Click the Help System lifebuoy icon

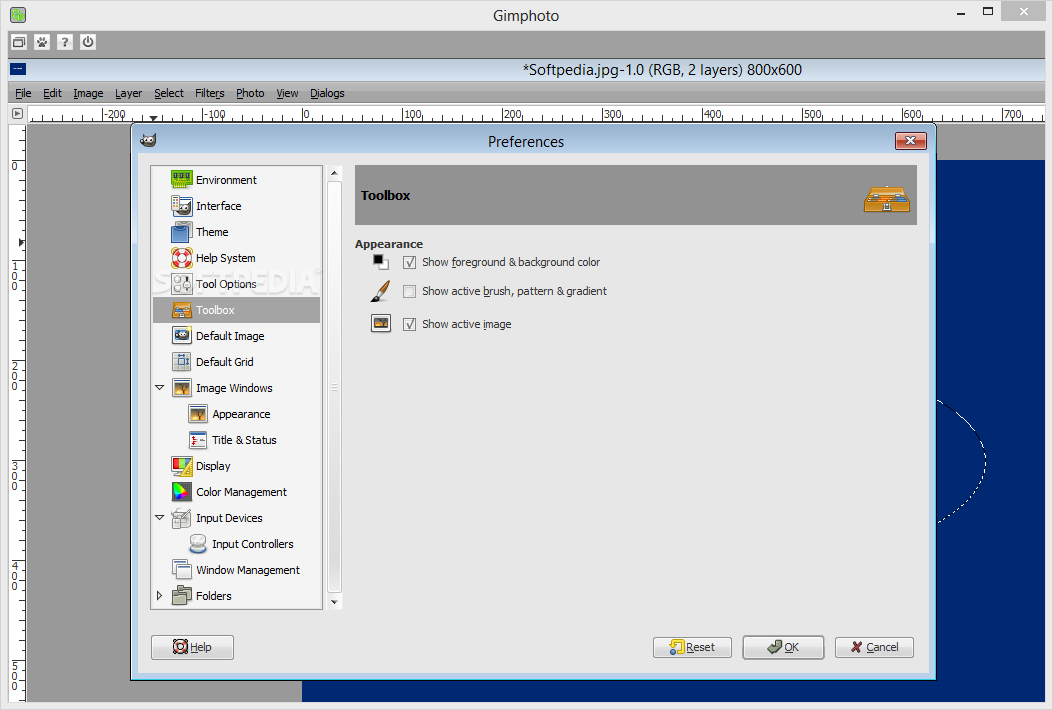(181, 258)
